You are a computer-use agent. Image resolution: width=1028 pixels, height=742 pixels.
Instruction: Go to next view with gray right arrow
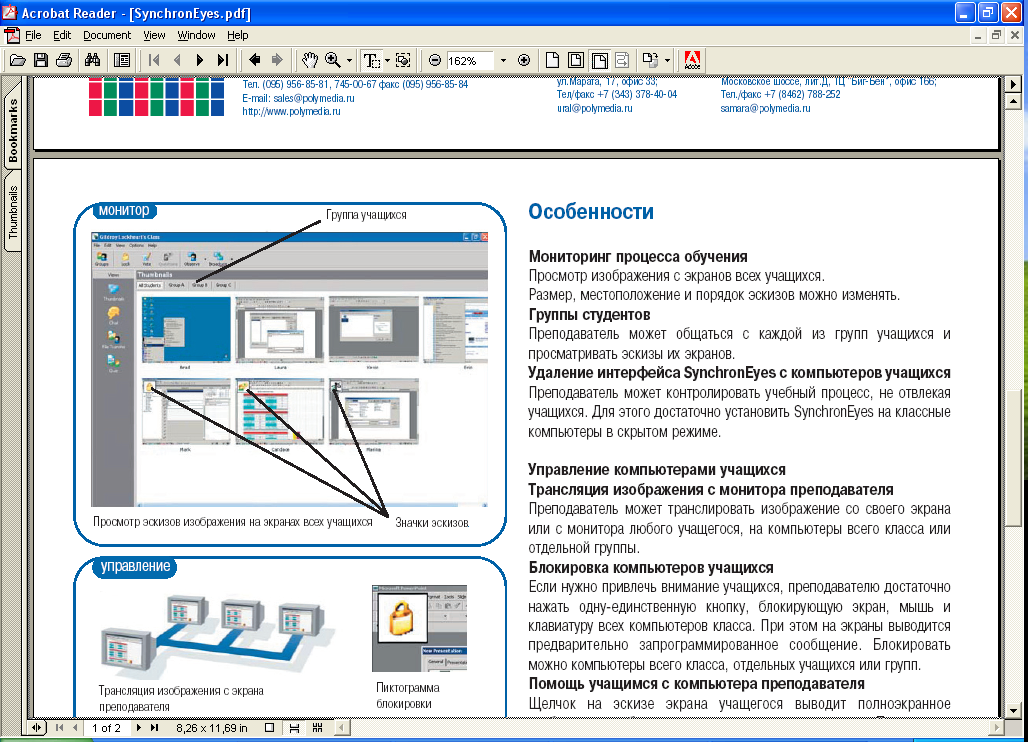(x=277, y=60)
